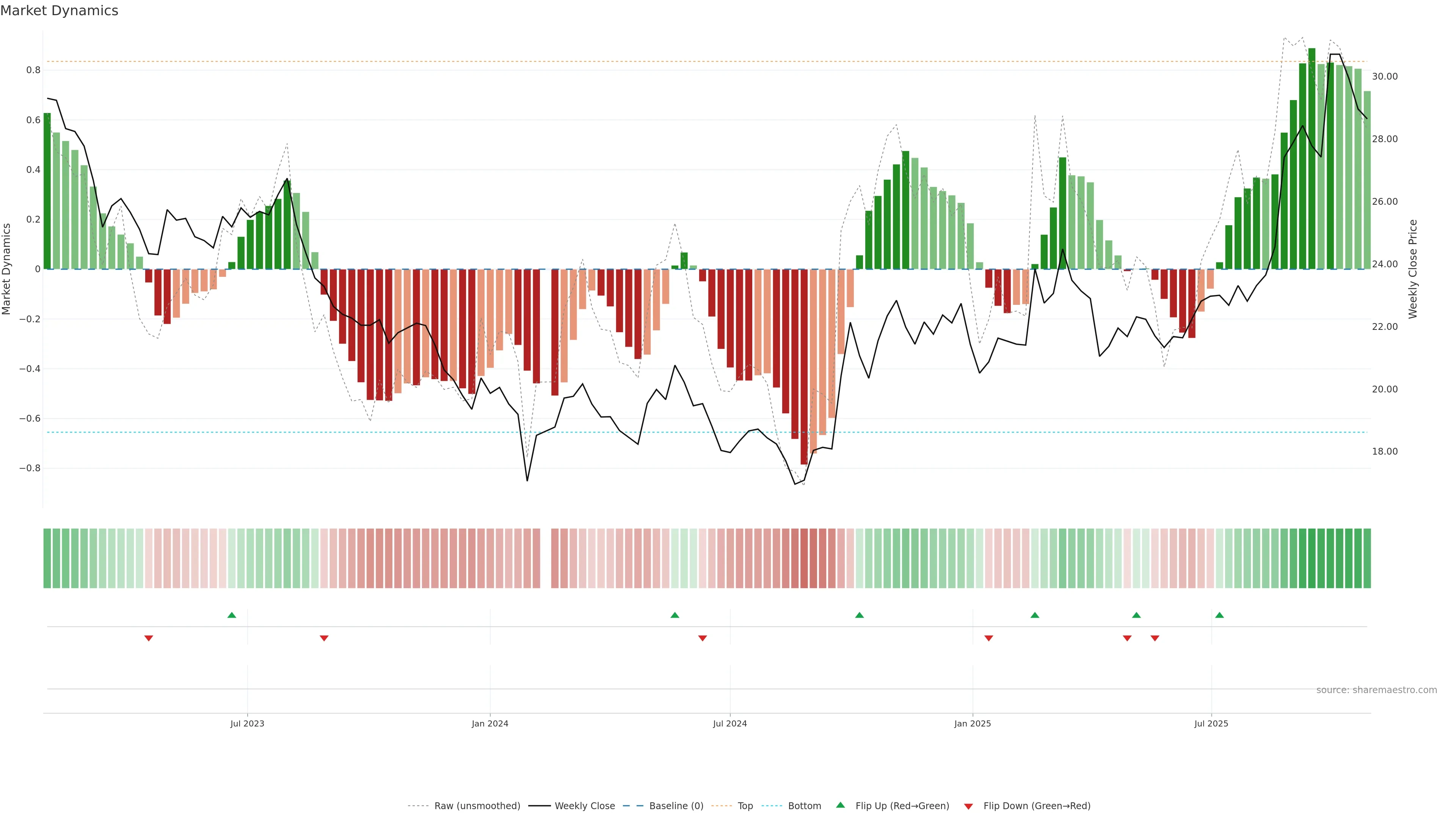Click the Flip Down red triangle in legend
The width and height of the screenshot is (1456, 819).
968,806
